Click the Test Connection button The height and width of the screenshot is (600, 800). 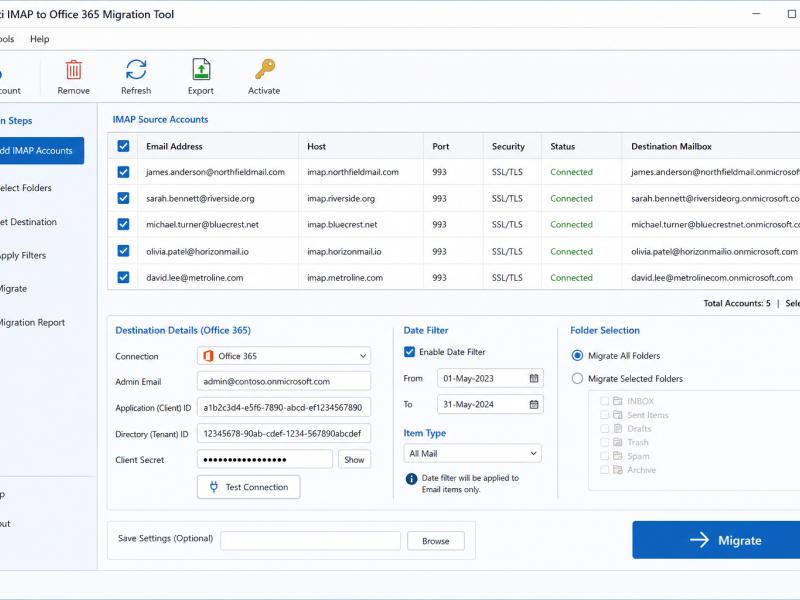[x=248, y=487]
